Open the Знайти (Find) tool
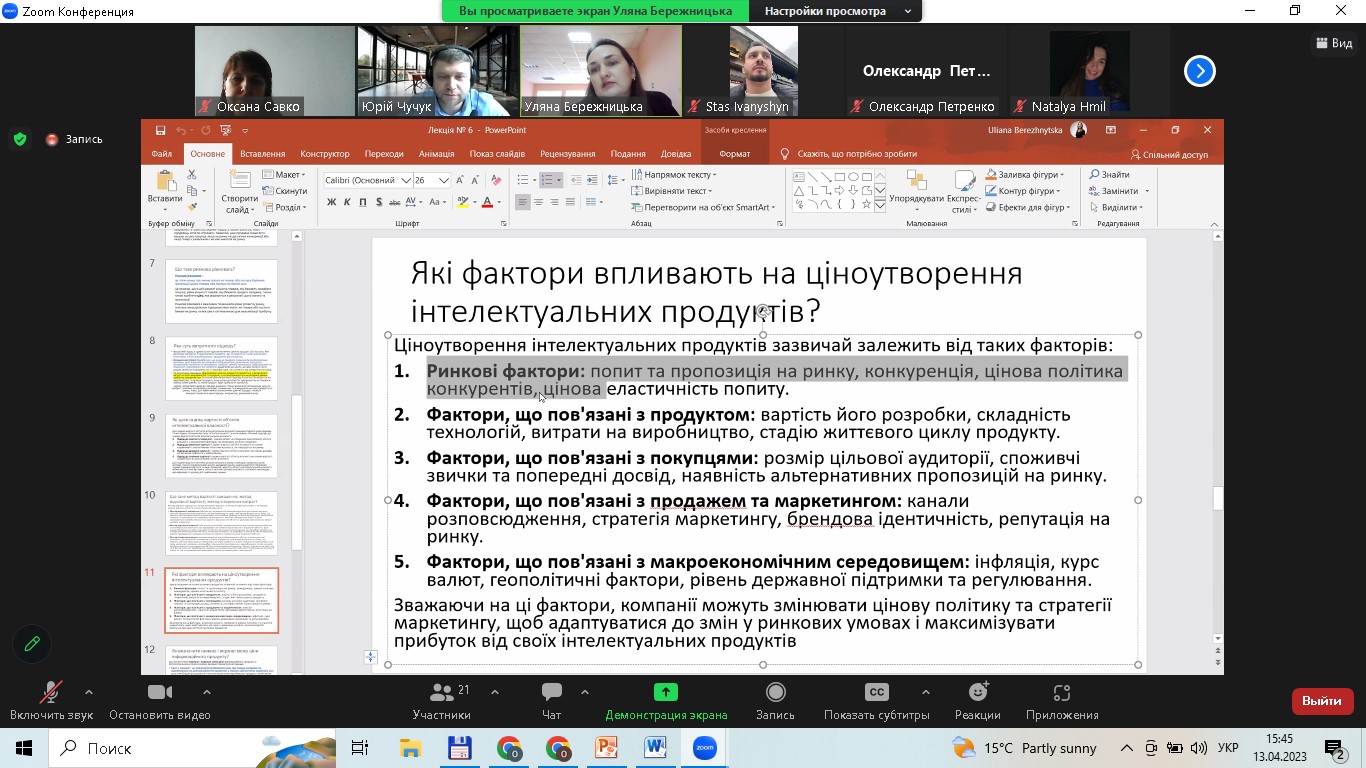The height and width of the screenshot is (768, 1366). (1113, 173)
